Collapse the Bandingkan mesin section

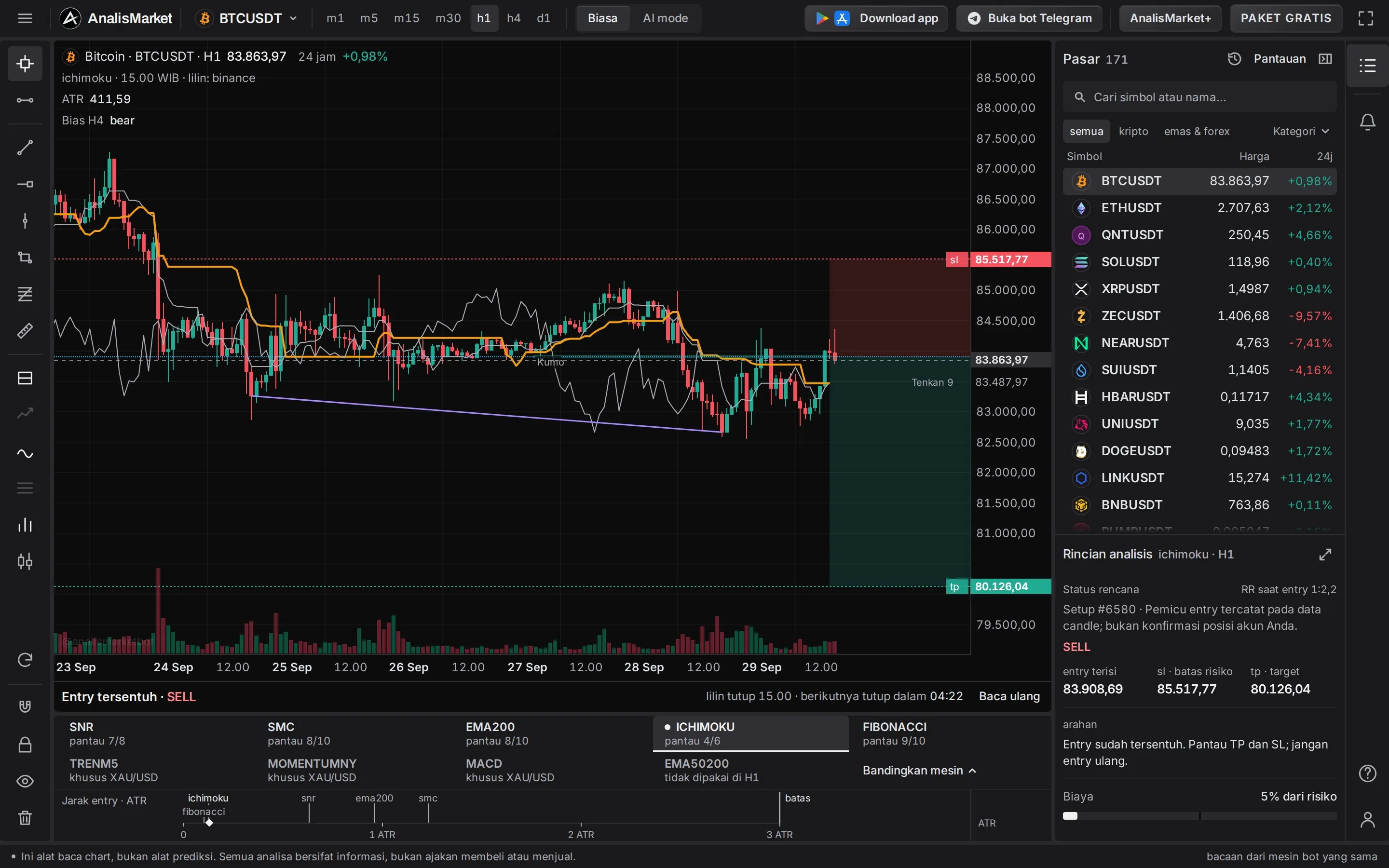coord(920,771)
